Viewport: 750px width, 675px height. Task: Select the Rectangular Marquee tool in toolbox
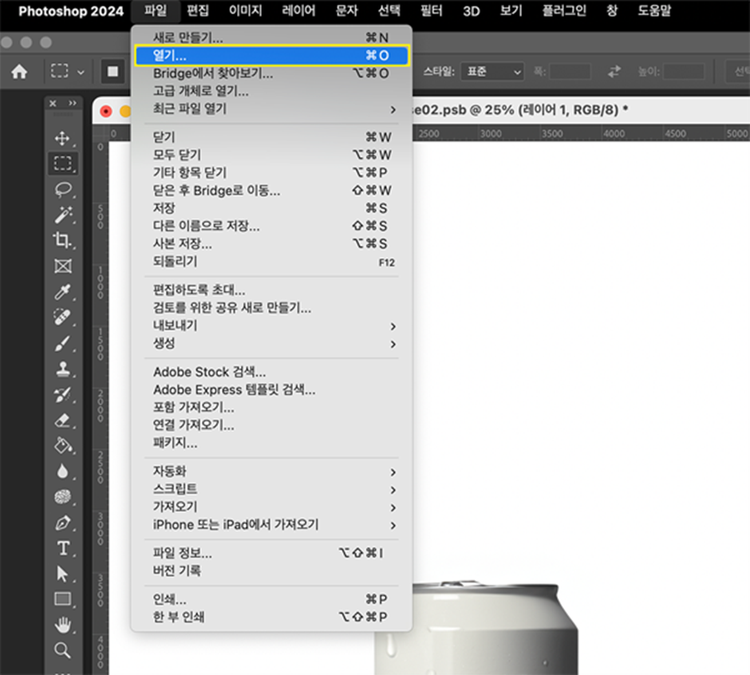(63, 163)
